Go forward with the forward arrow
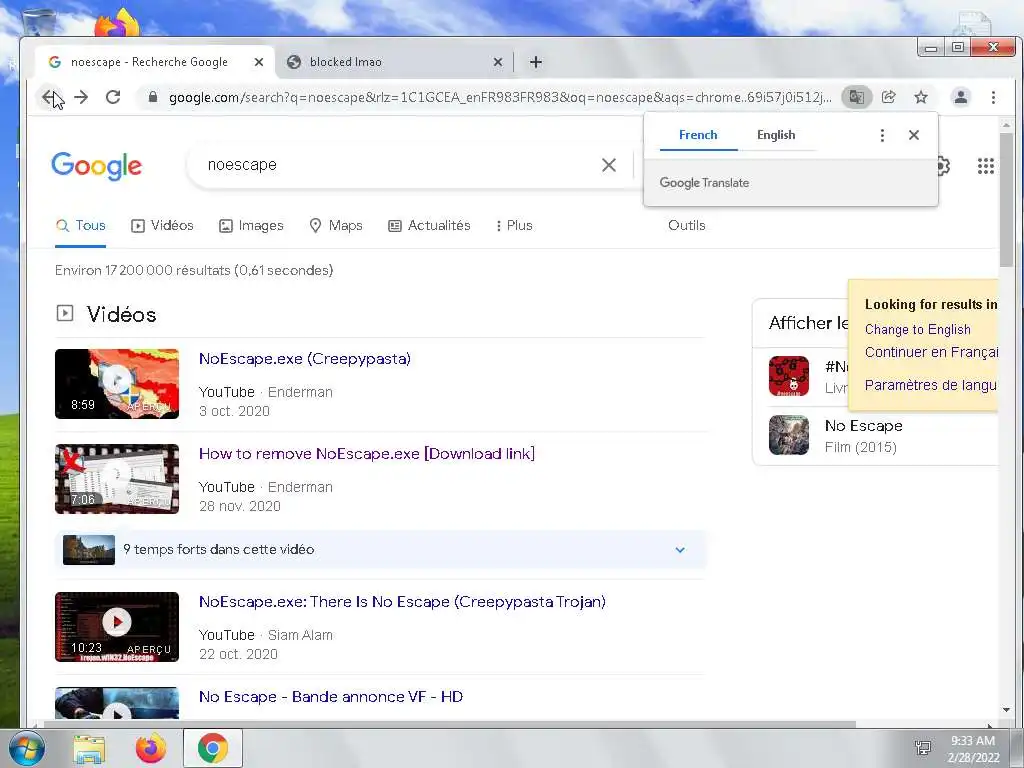The height and width of the screenshot is (768, 1024). tap(81, 97)
